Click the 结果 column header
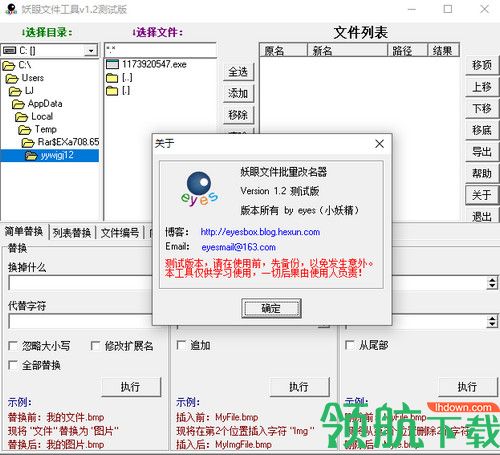This screenshot has width=500, height=455. 443,50
